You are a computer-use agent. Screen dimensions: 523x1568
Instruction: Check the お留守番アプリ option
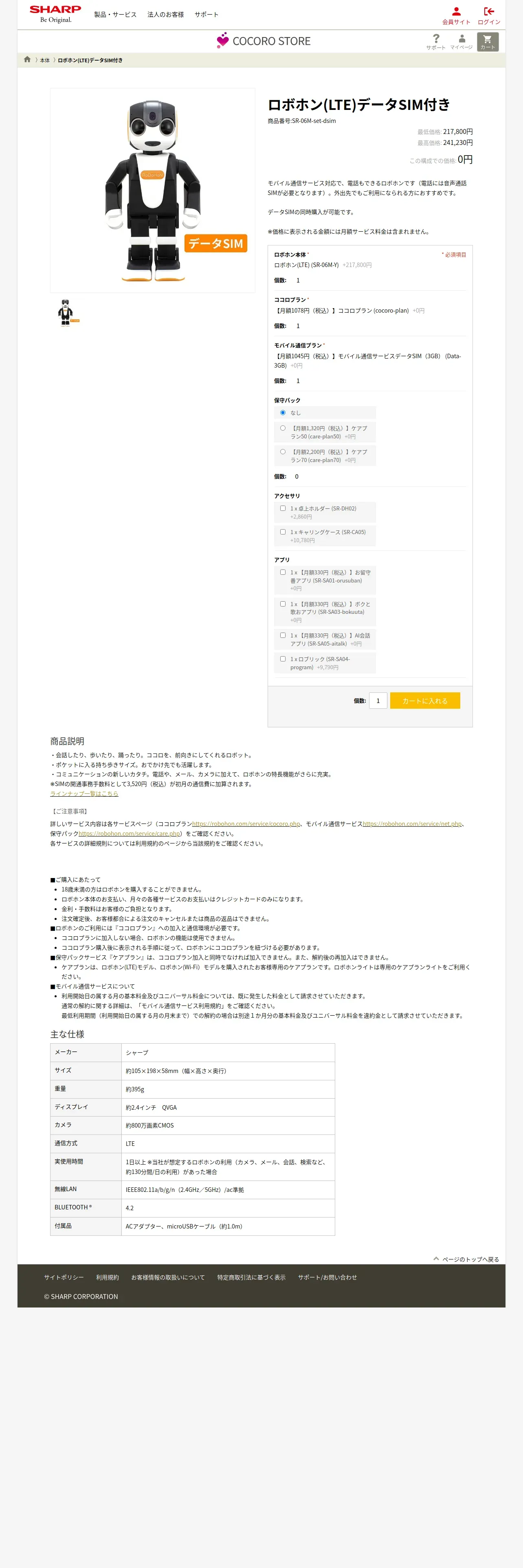point(283,572)
